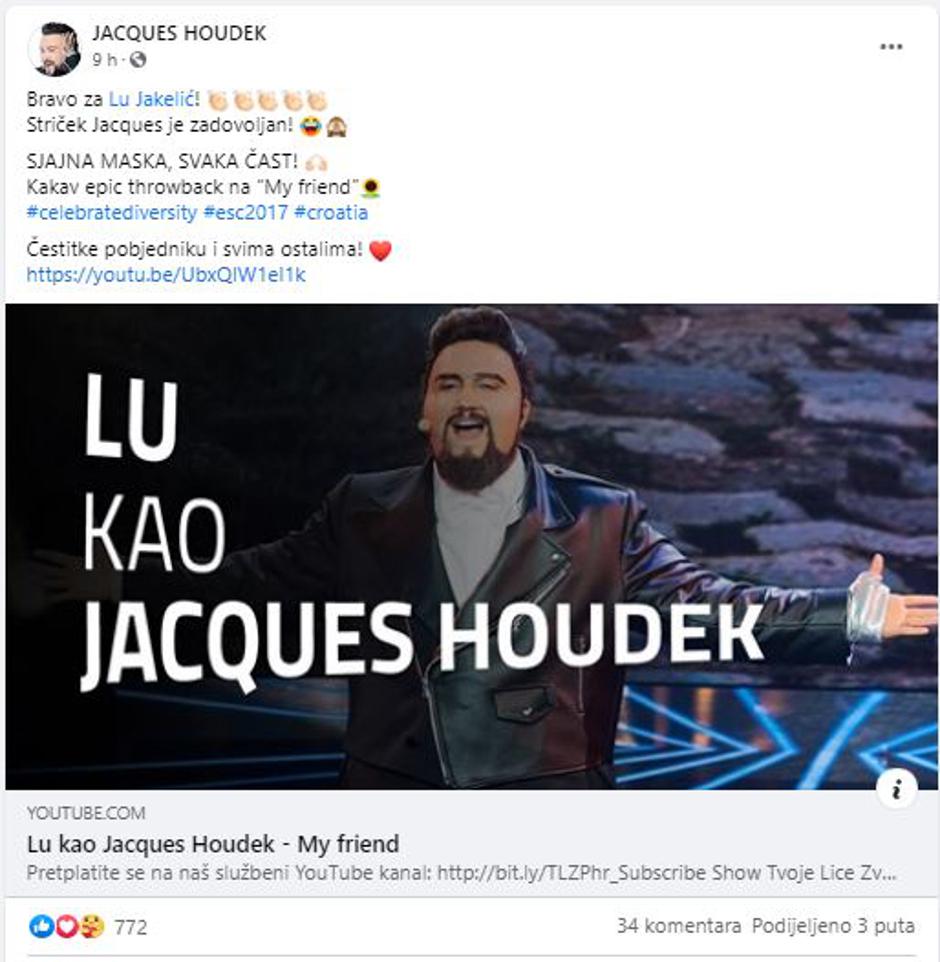Click the 772 reactions count

click(131, 926)
